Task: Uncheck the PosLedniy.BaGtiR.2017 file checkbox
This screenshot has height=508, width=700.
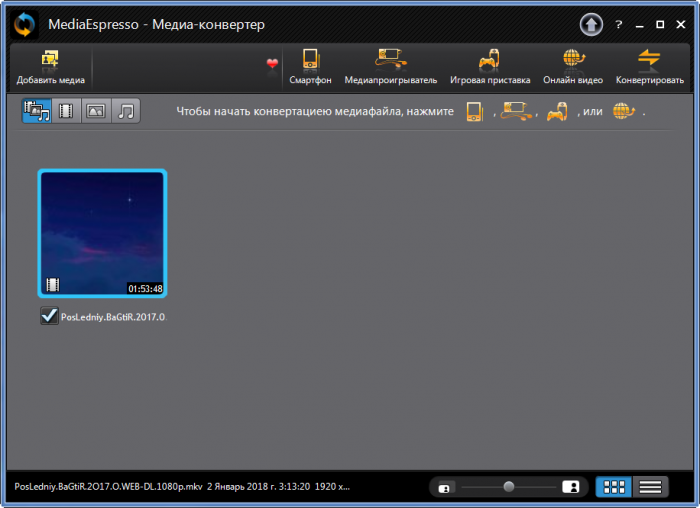Action: [49, 316]
